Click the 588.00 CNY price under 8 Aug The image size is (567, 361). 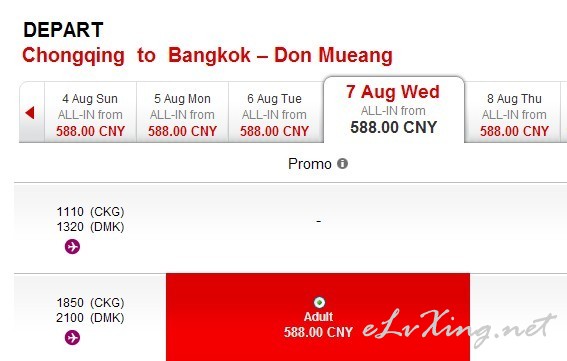tap(514, 131)
